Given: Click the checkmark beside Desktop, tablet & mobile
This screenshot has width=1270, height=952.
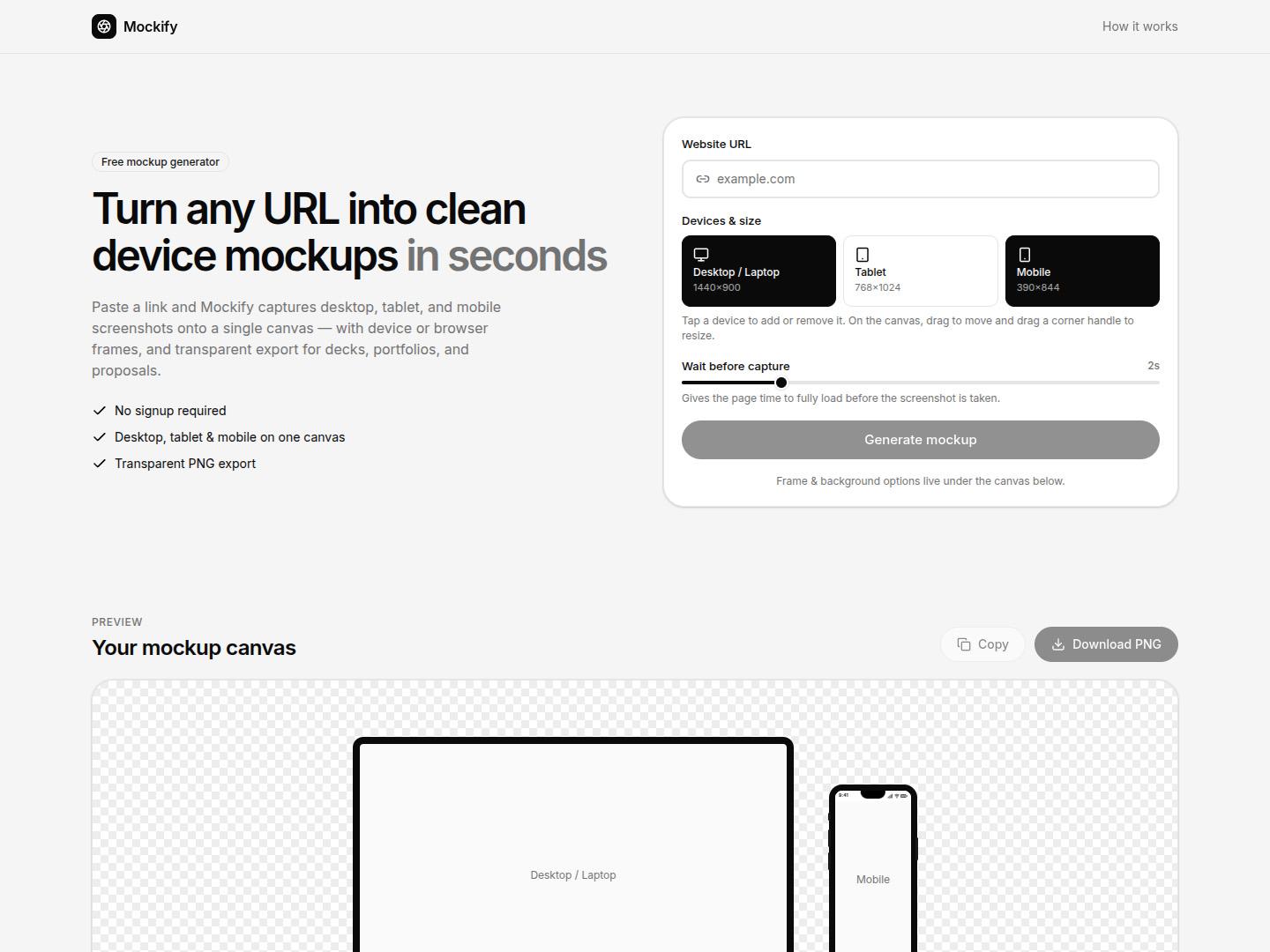Looking at the screenshot, I should (100, 437).
